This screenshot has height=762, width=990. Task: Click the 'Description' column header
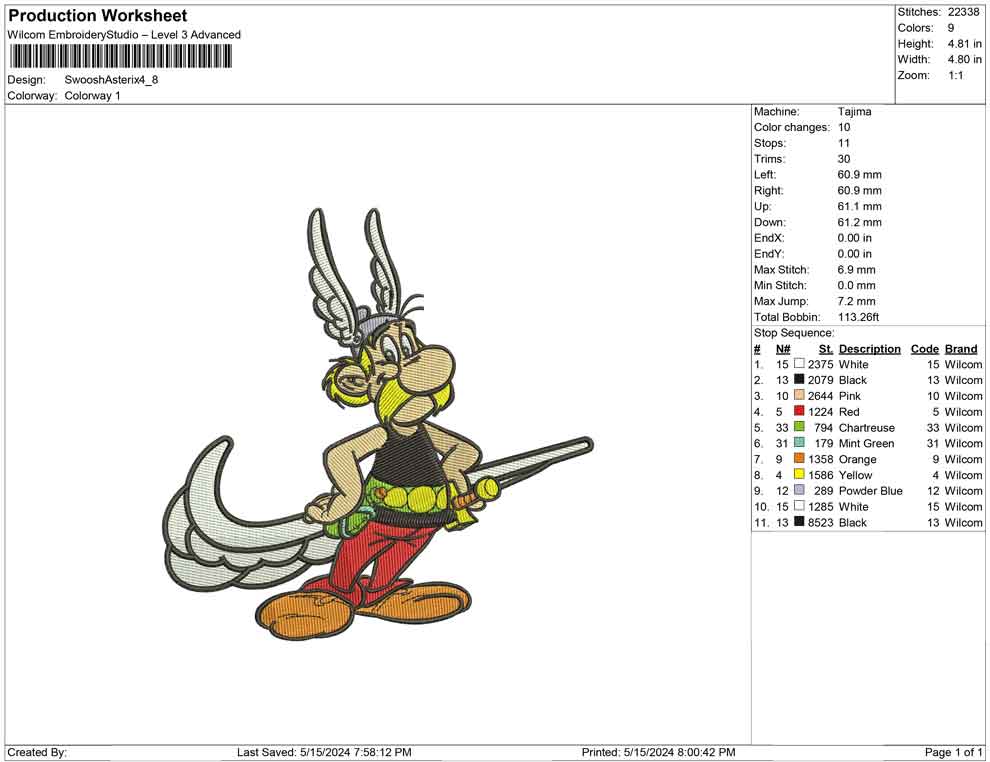coord(869,349)
